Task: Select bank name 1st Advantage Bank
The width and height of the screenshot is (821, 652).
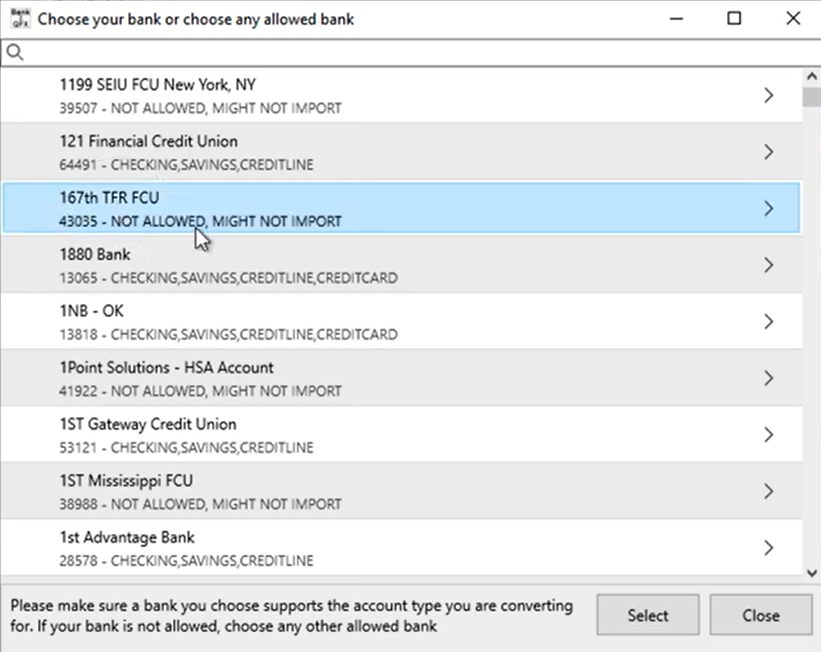Action: (x=127, y=537)
